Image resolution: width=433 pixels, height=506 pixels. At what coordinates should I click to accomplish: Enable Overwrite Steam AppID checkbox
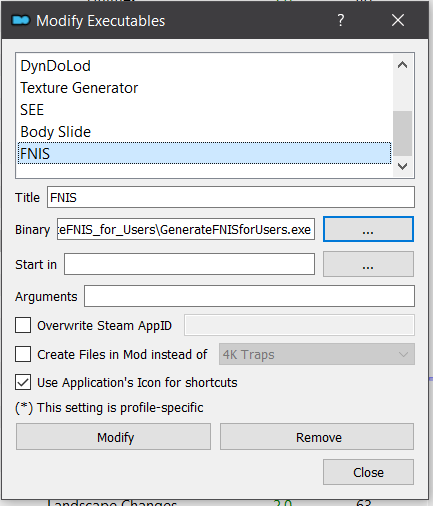click(23, 325)
